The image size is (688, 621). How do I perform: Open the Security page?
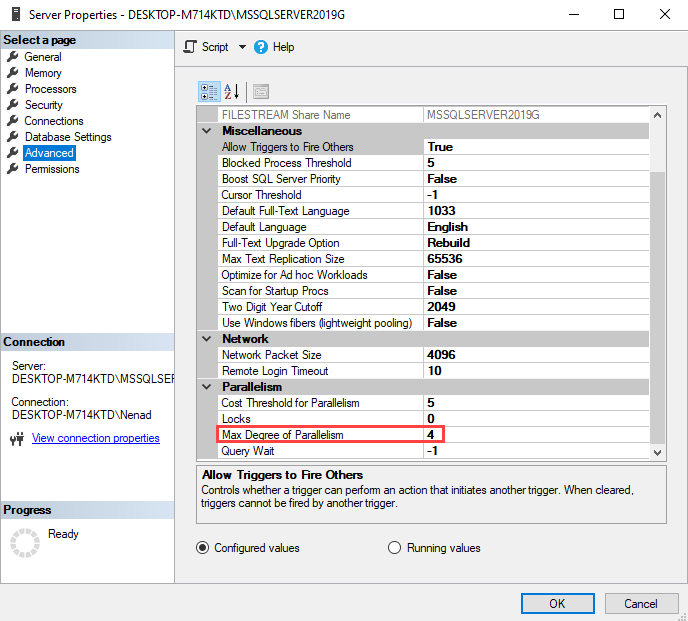(x=43, y=105)
